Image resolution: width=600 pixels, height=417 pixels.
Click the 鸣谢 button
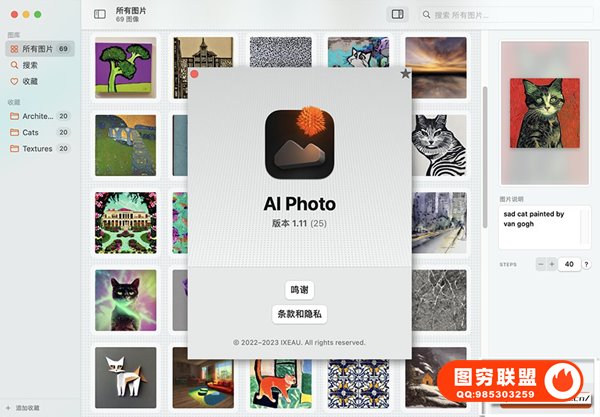tap(299, 290)
